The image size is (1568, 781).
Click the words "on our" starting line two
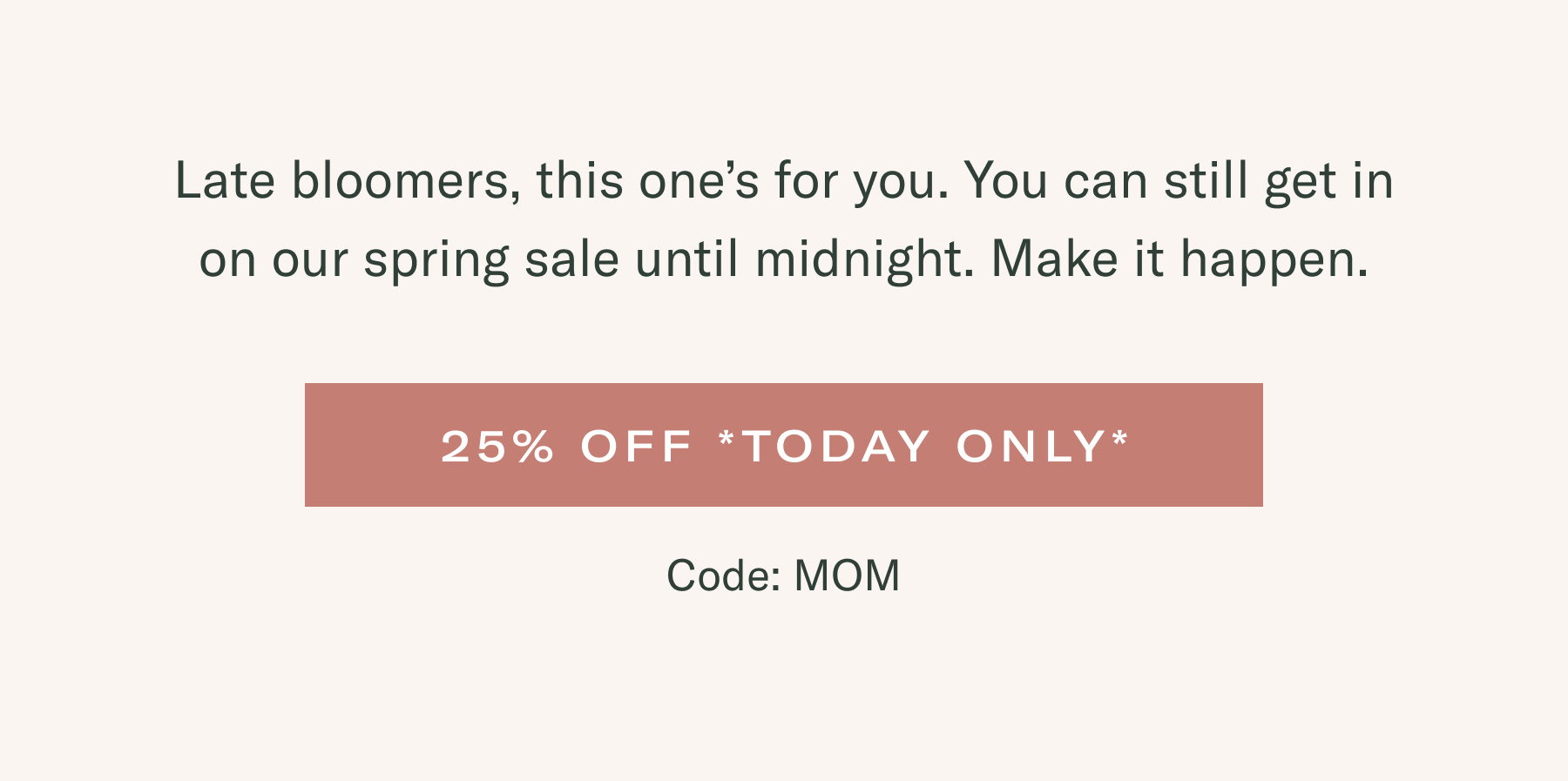pos(274,261)
